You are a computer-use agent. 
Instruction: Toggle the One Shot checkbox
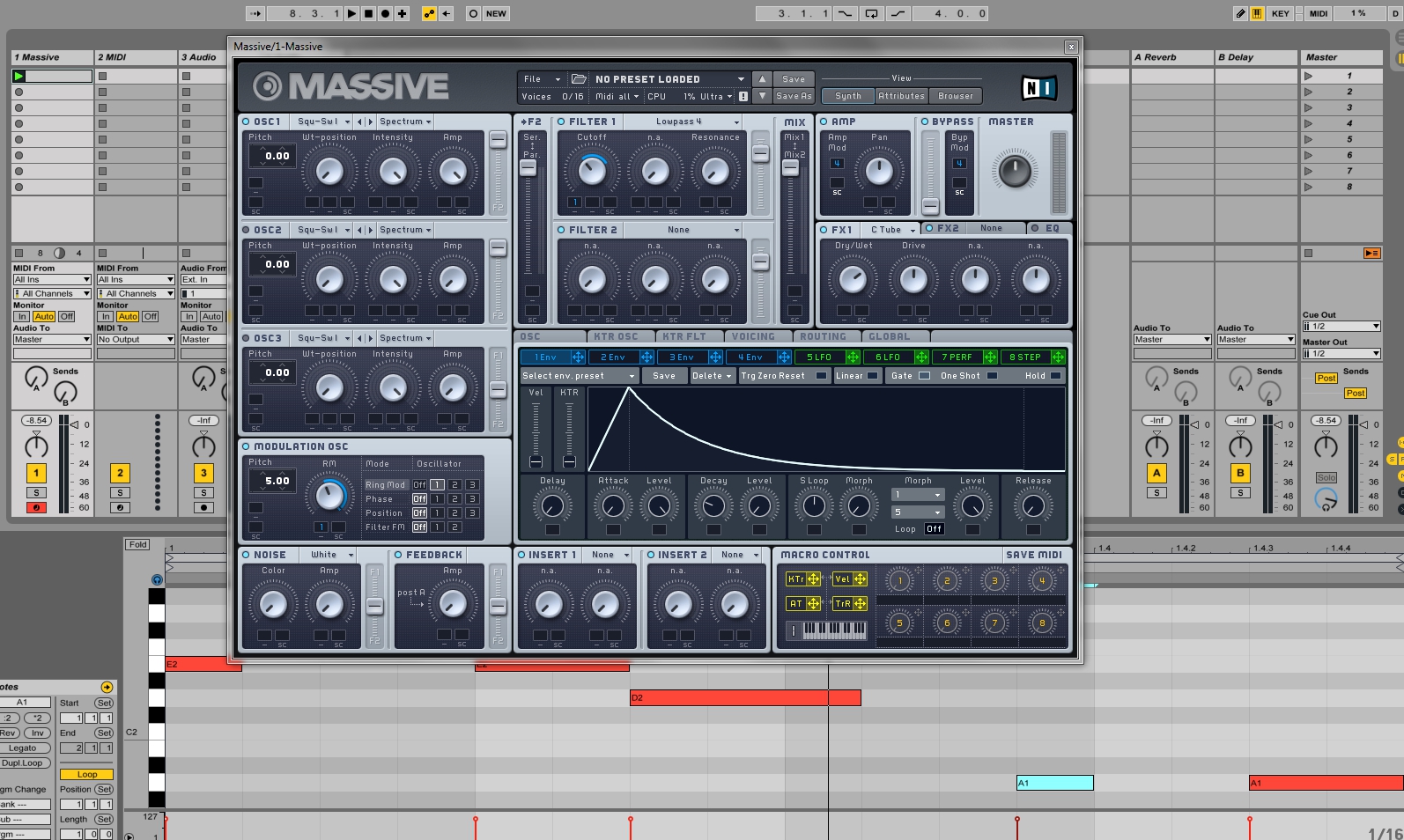point(992,375)
